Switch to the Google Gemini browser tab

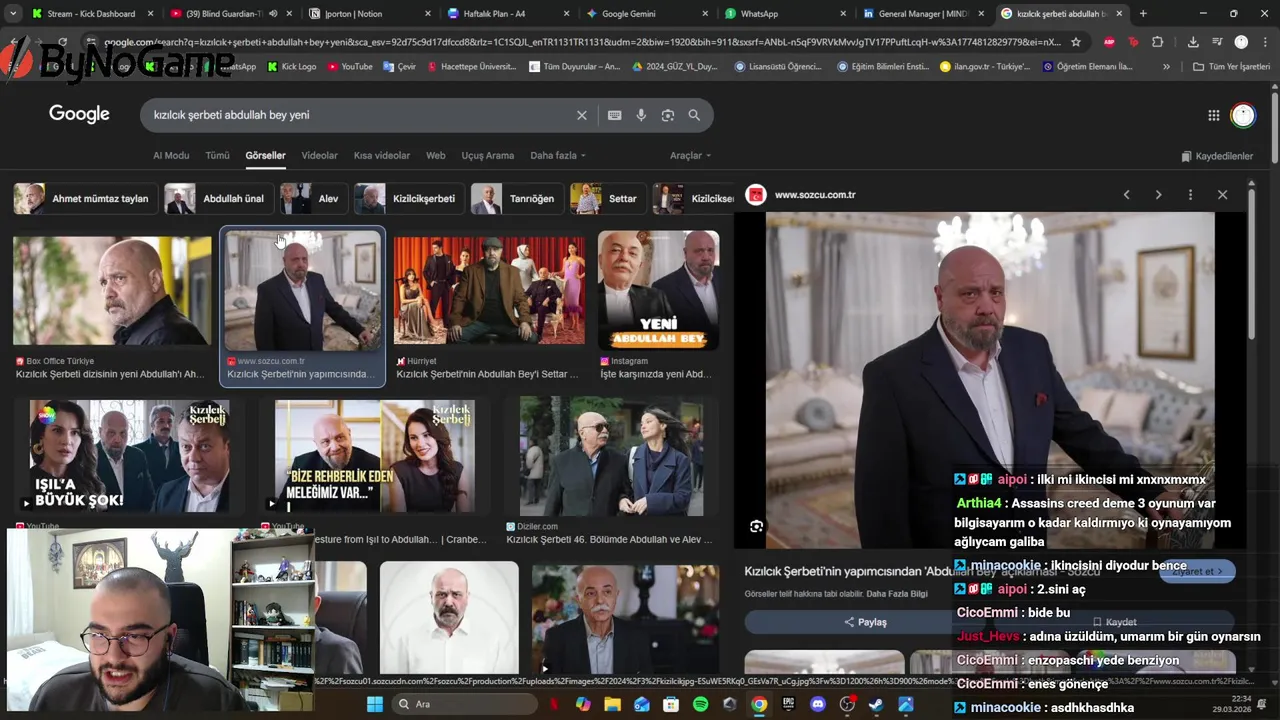point(646,14)
